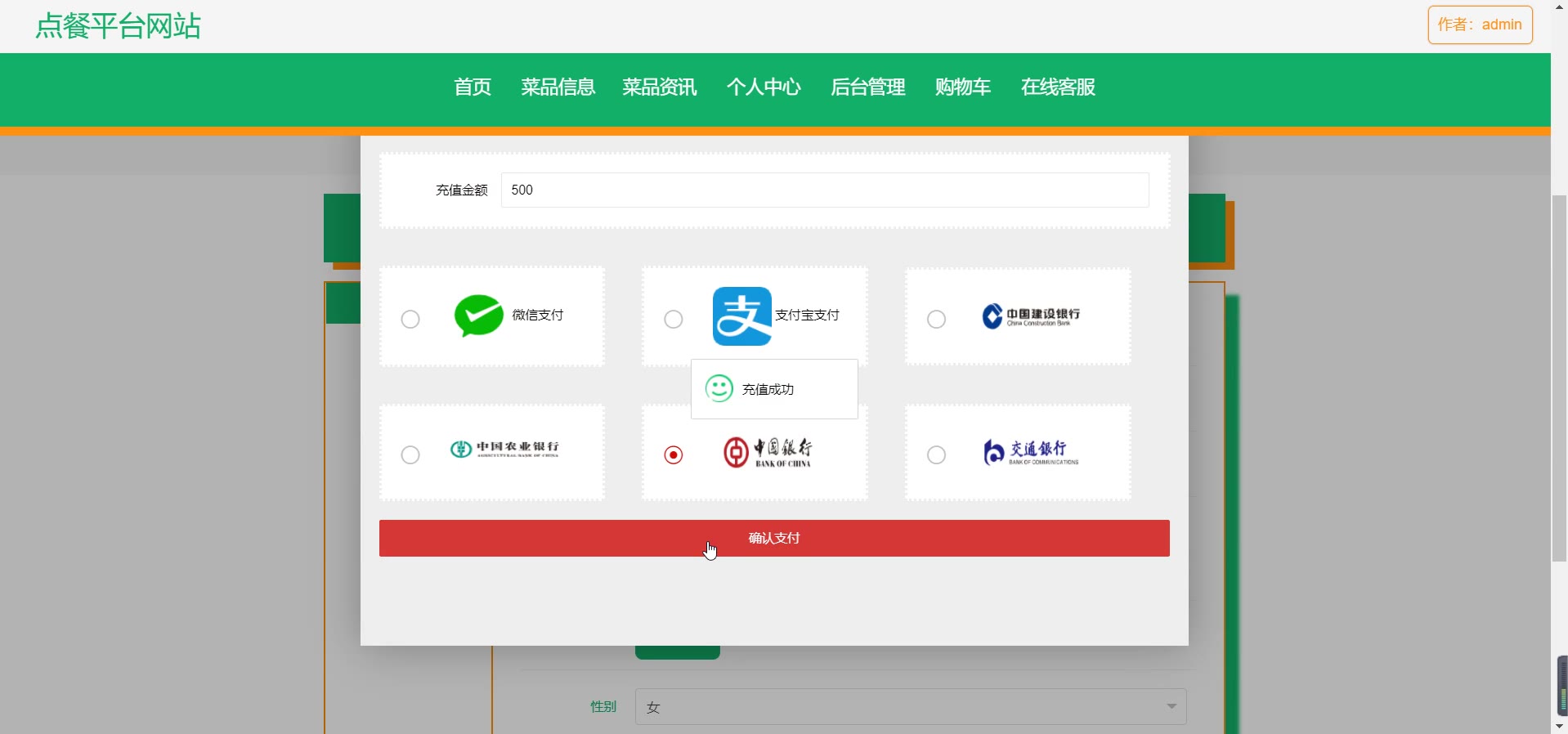Click the Bank of China logo
The width and height of the screenshot is (1568, 734).
pyautogui.click(x=768, y=452)
